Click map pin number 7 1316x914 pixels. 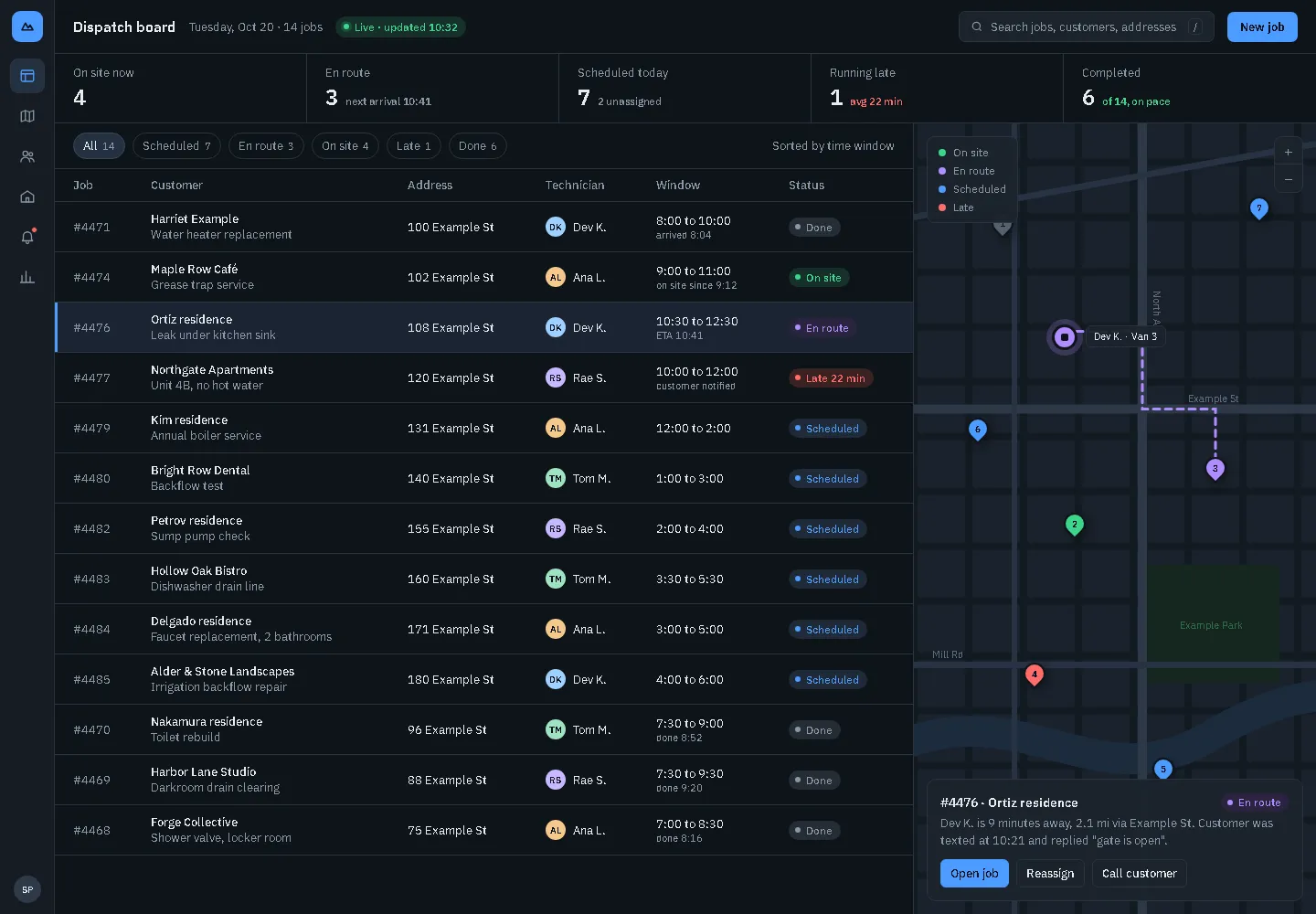pos(1259,209)
